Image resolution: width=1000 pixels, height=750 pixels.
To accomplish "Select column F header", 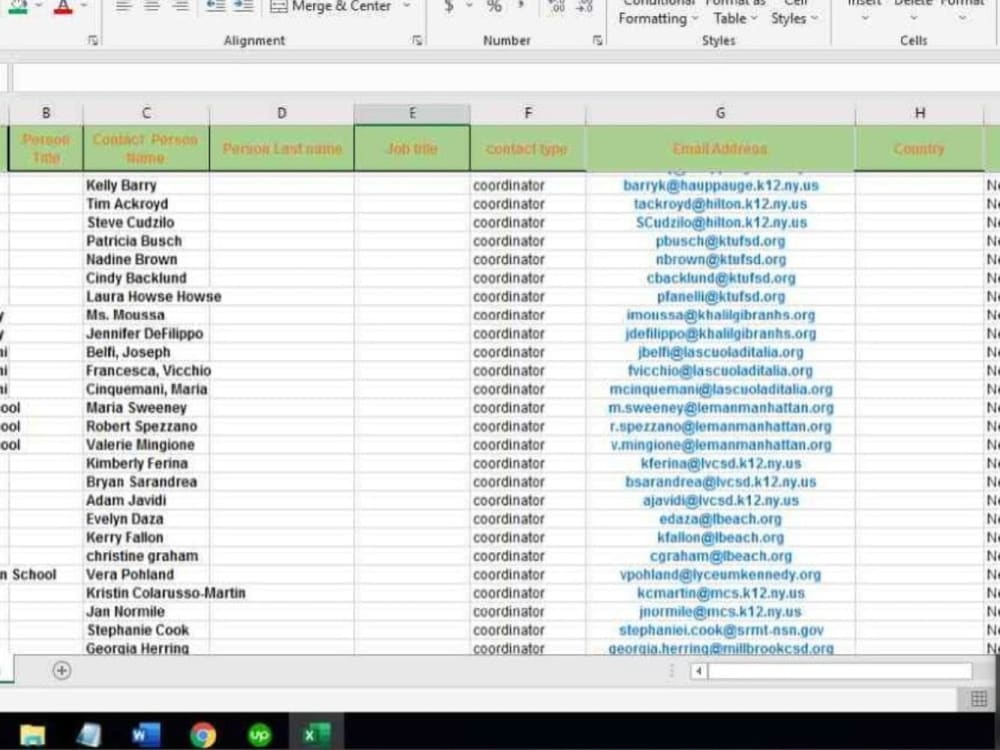I will 528,114.
